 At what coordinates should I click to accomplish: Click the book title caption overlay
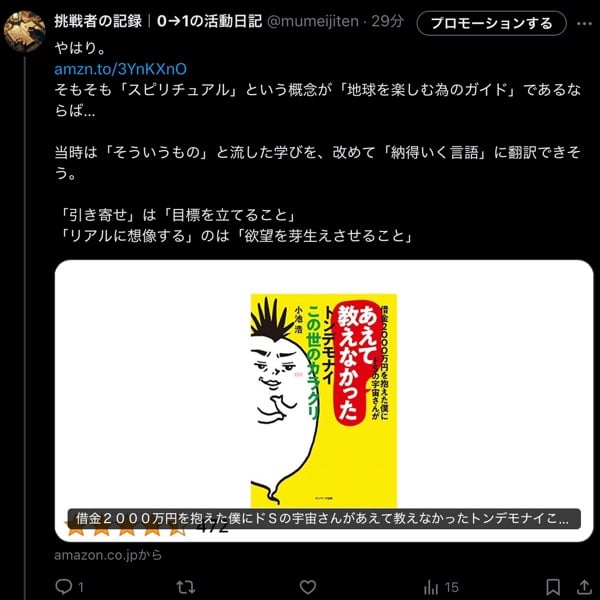tap(324, 519)
